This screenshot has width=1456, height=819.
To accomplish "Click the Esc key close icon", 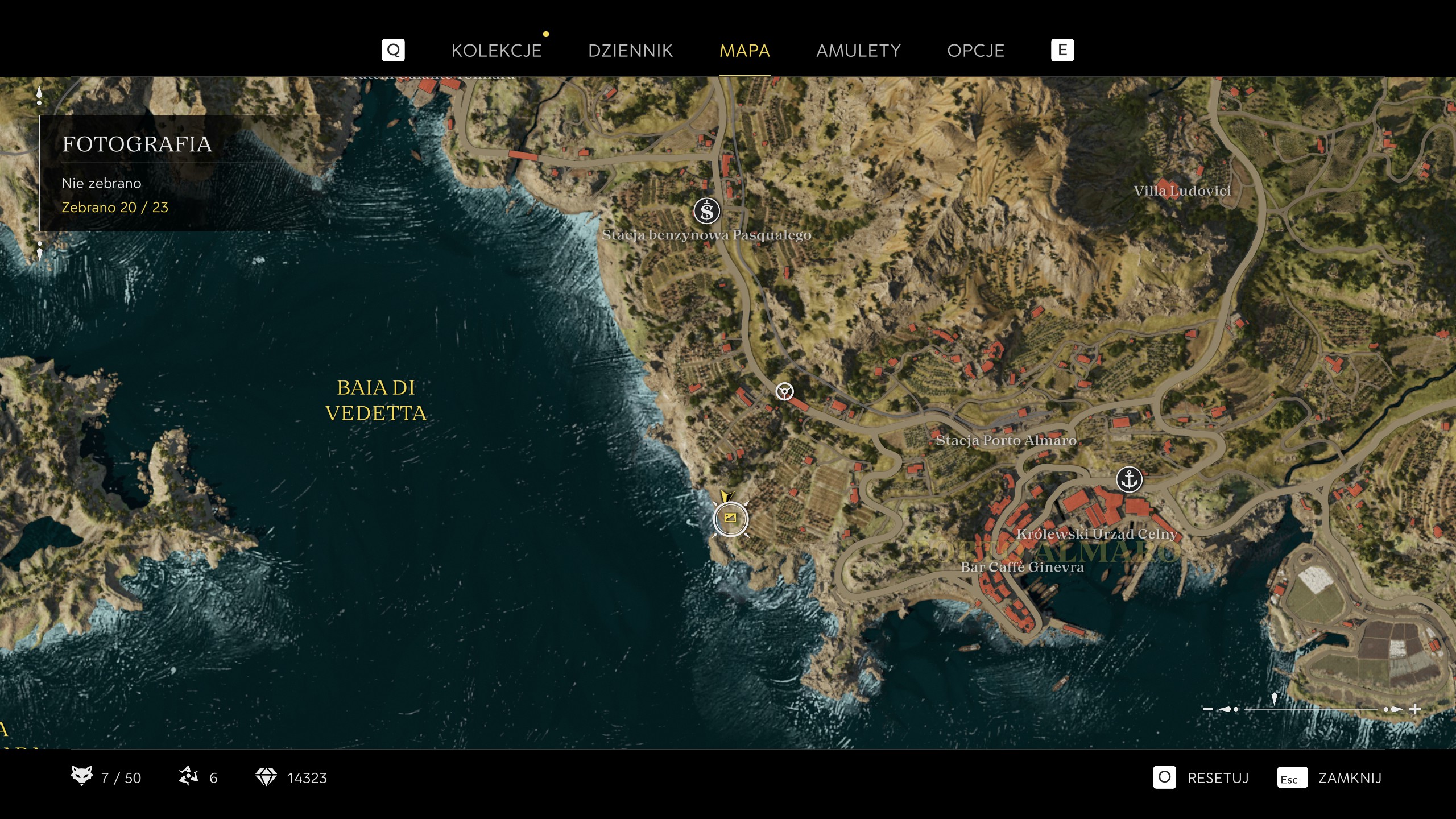I will coord(1292,778).
